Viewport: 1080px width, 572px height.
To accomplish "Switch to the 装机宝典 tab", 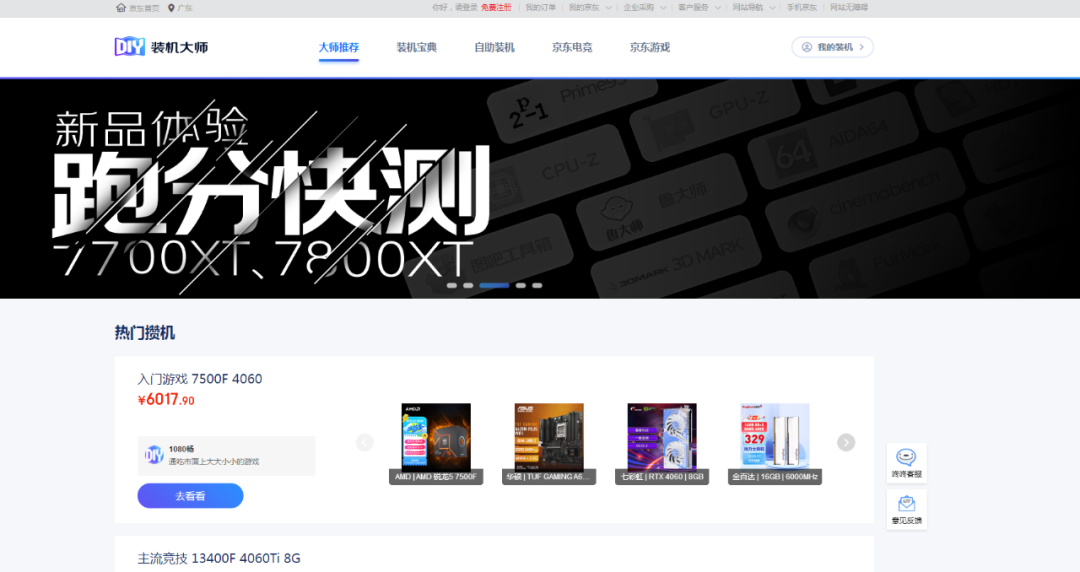I will (x=417, y=48).
